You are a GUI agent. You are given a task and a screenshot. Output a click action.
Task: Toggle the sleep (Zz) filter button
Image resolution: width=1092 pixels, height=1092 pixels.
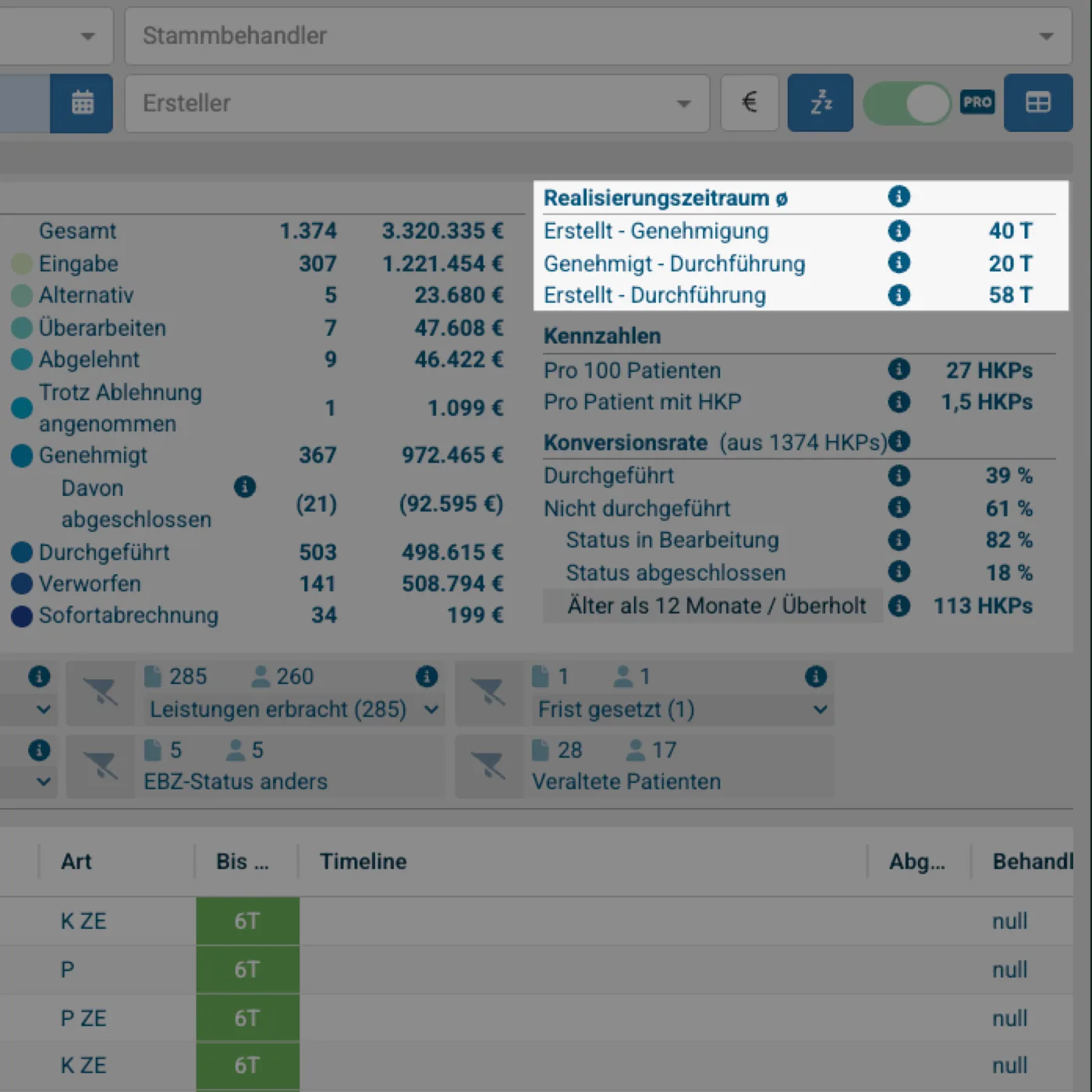click(x=821, y=103)
